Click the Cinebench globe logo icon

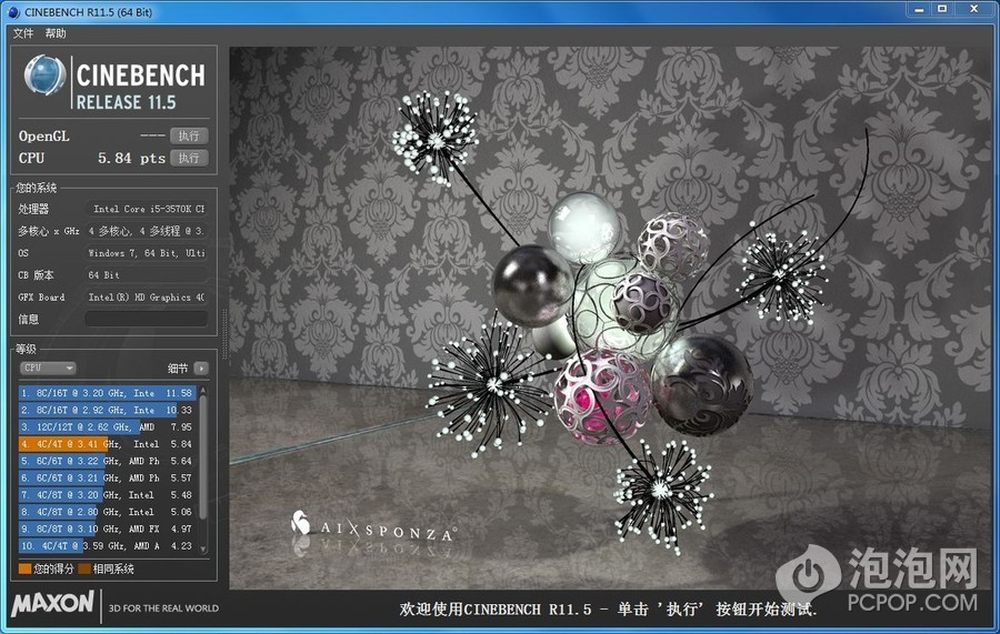point(45,75)
